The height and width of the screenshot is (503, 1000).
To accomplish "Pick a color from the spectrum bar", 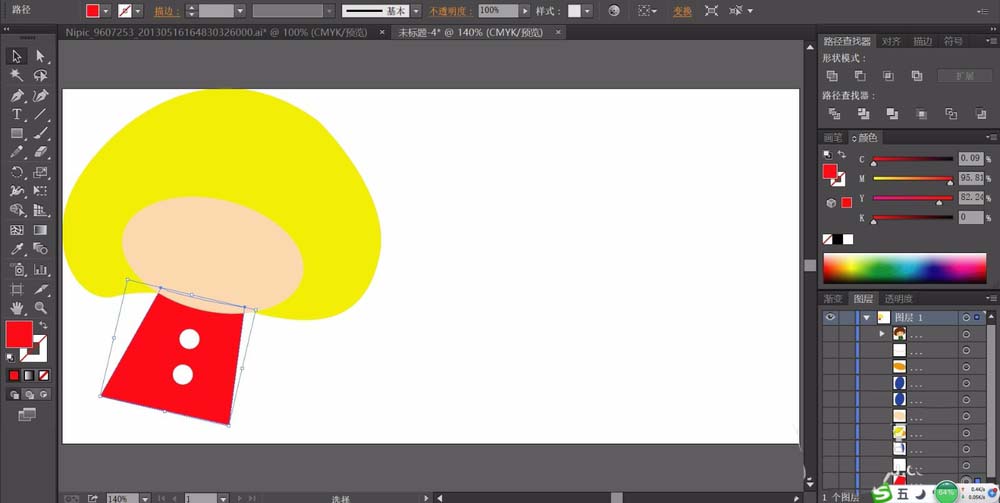I will [904, 268].
